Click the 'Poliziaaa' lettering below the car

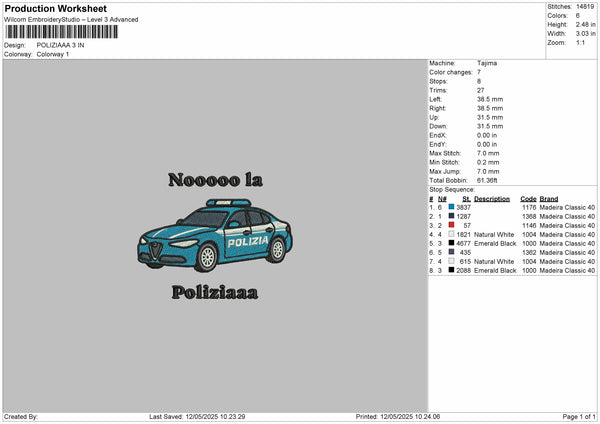point(215,292)
